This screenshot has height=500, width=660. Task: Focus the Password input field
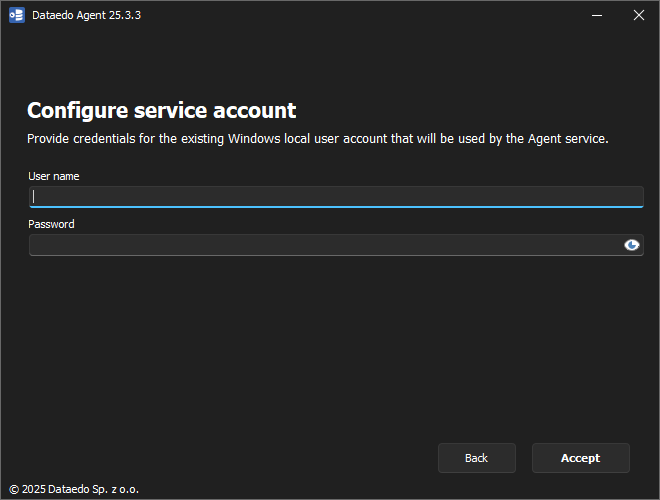click(x=336, y=245)
